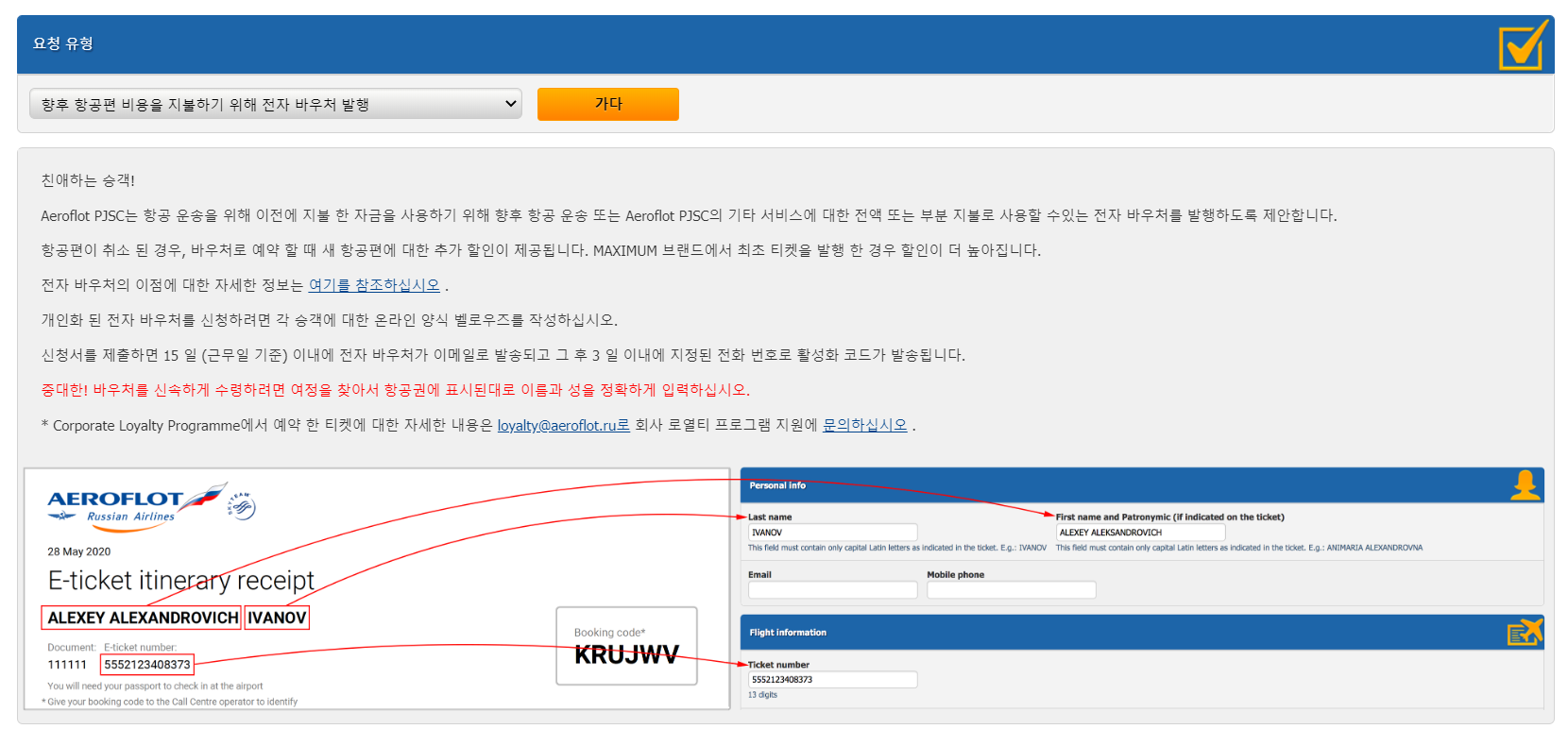Open the 여기를 참조하십시오 link
The width and height of the screenshot is (1568, 729).
[x=374, y=285]
